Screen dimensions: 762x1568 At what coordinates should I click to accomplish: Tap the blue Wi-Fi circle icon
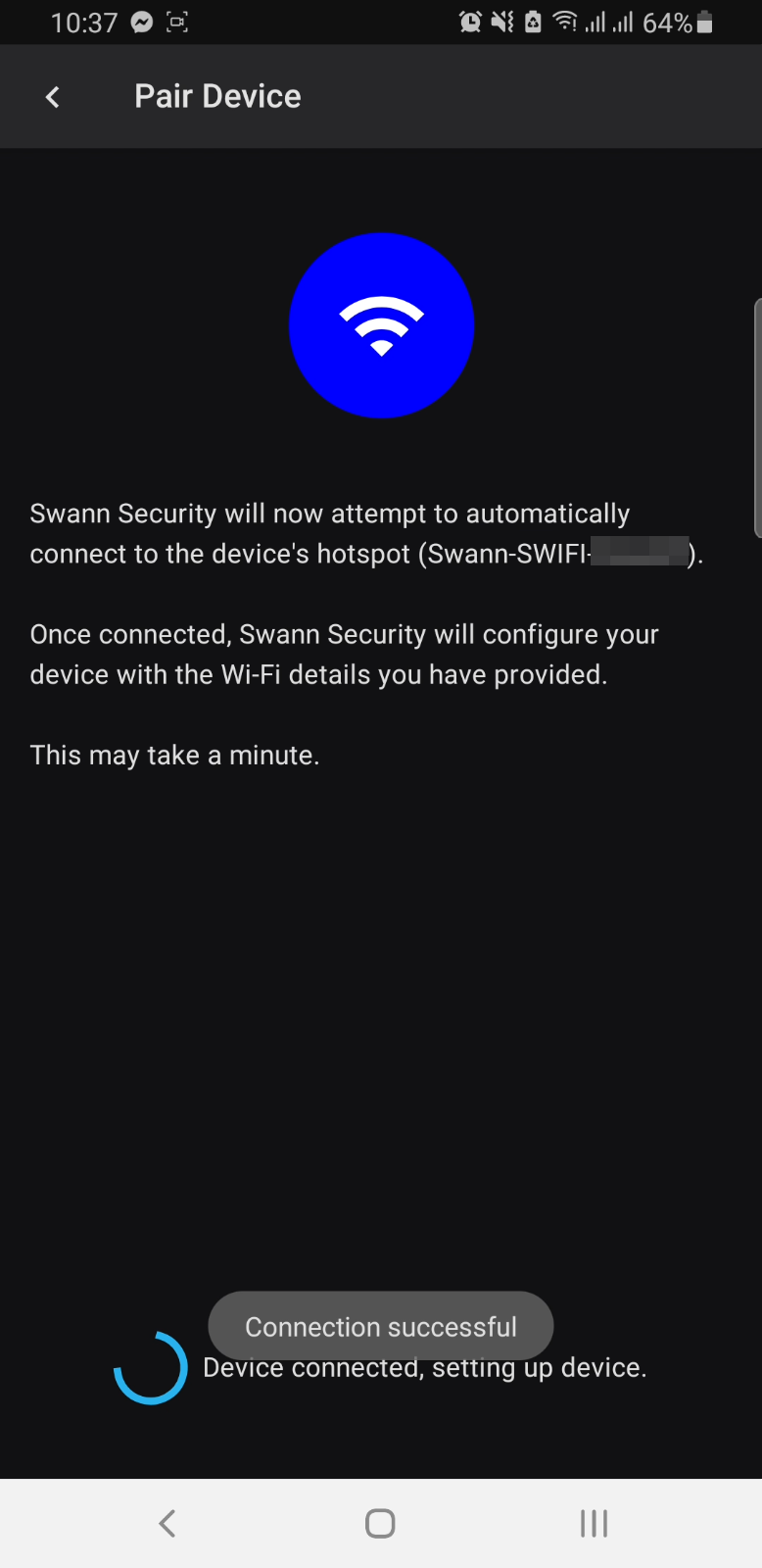381,325
